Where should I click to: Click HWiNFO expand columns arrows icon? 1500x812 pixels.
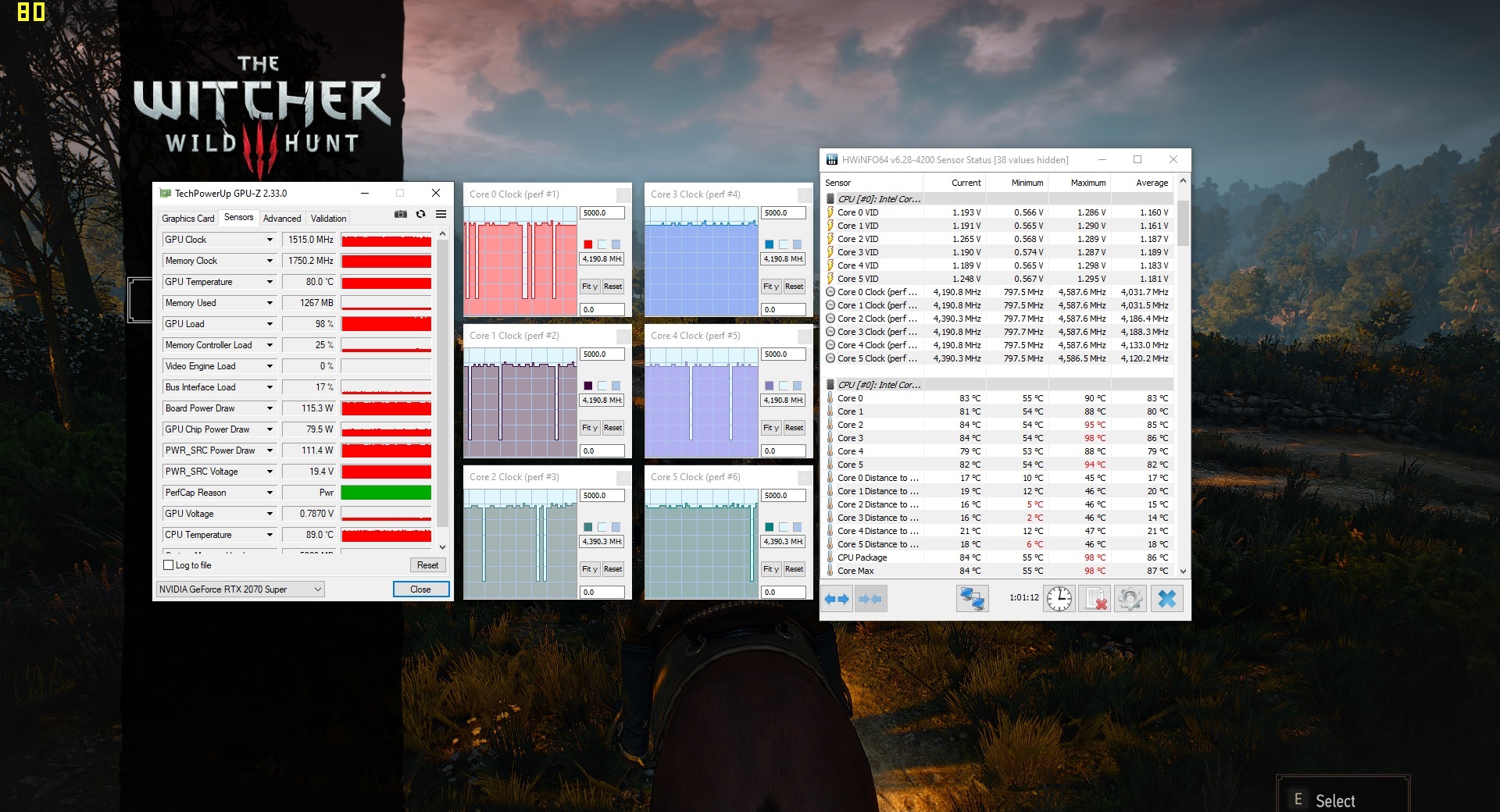click(837, 599)
